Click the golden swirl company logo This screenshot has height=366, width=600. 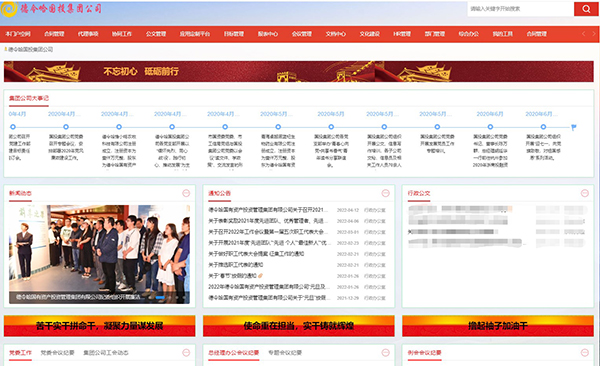[9, 9]
